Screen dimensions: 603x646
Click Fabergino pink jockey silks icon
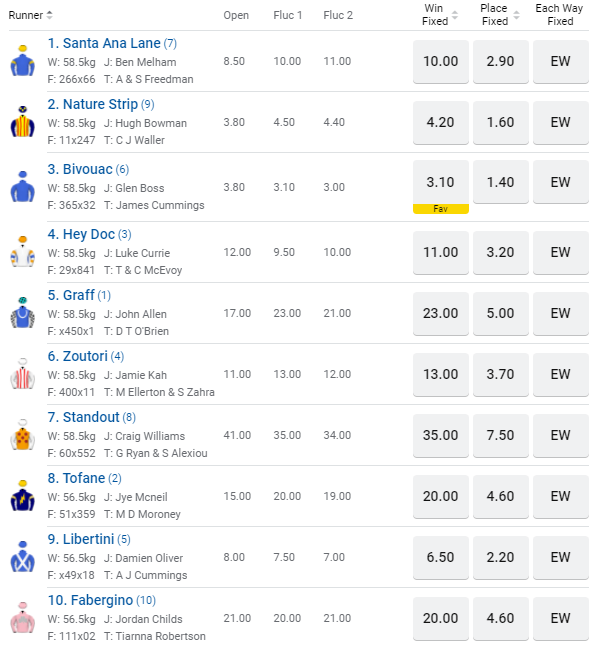pos(22,618)
